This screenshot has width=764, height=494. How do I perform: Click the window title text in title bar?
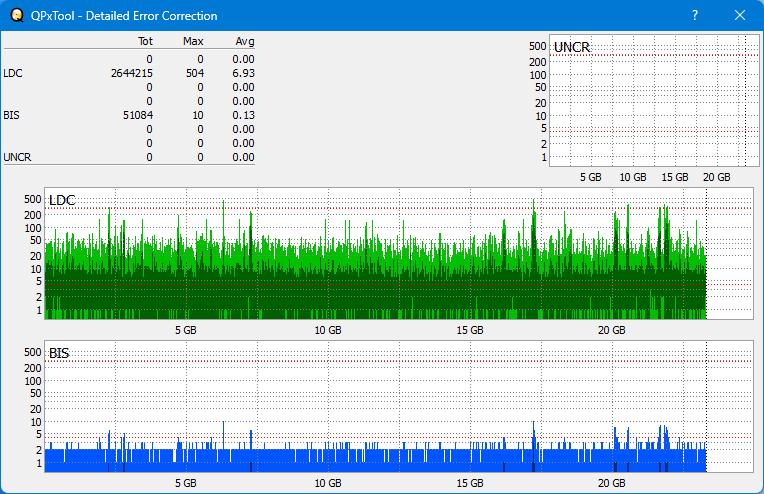(x=124, y=16)
